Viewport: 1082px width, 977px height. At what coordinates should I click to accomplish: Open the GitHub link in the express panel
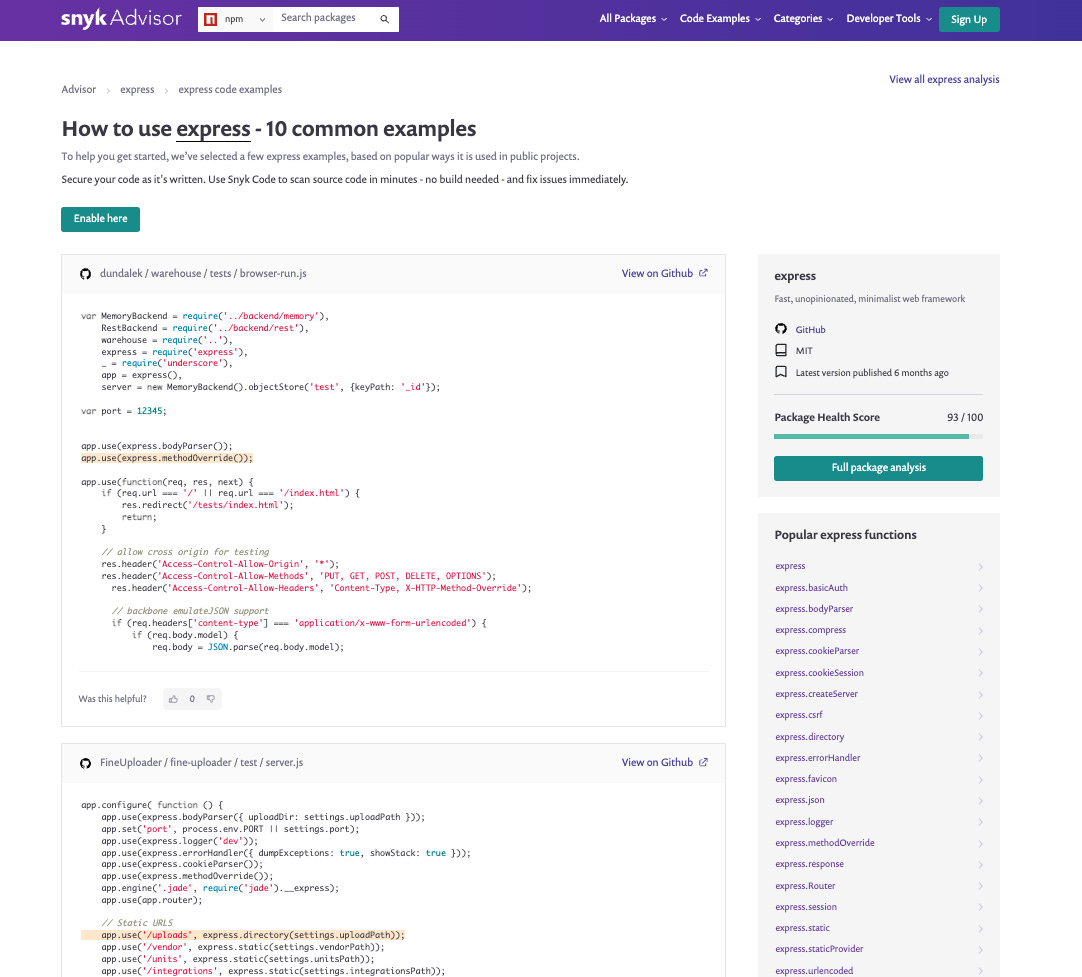(x=810, y=330)
